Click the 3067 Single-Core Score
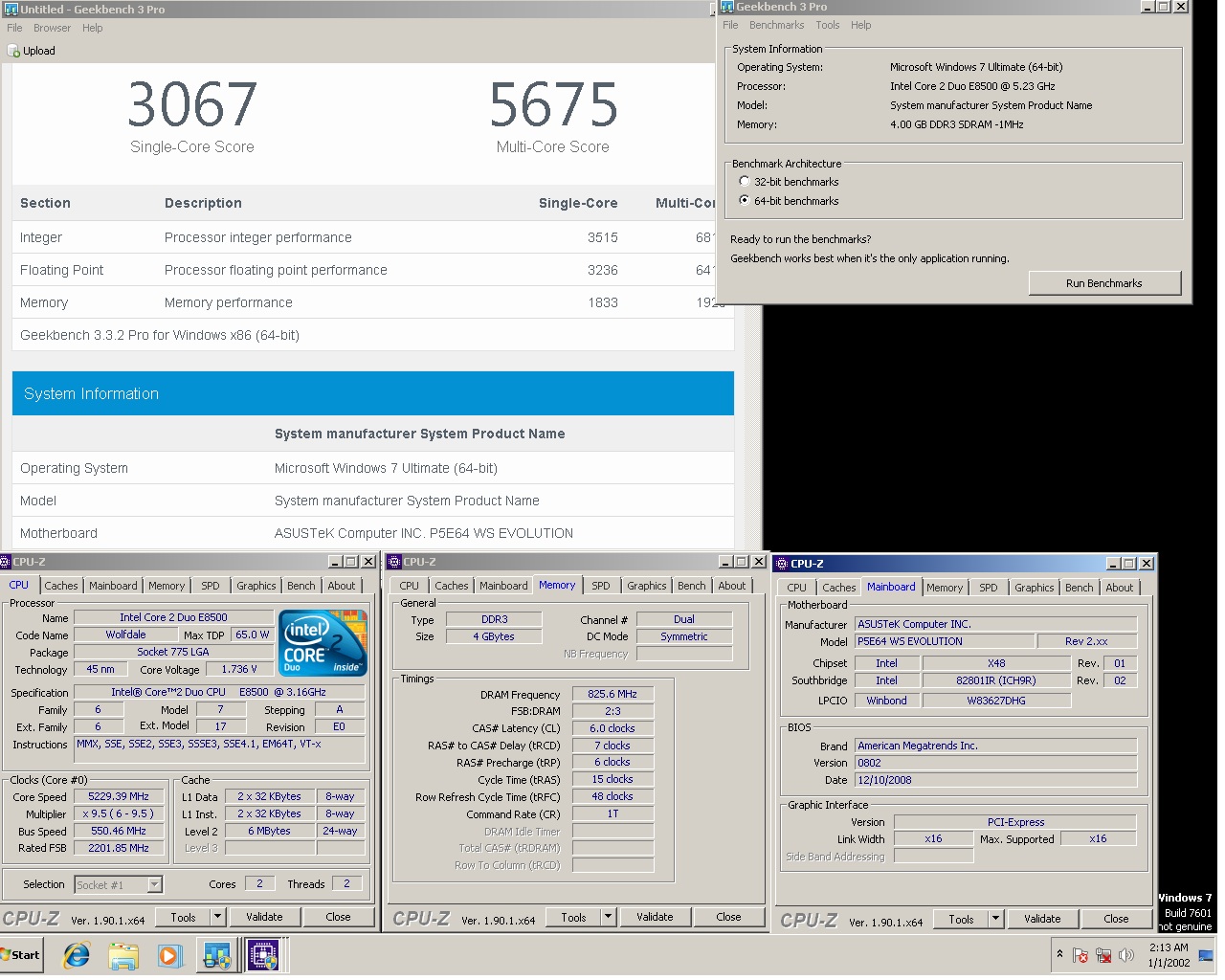The width and height of the screenshot is (1225, 980). click(192, 104)
